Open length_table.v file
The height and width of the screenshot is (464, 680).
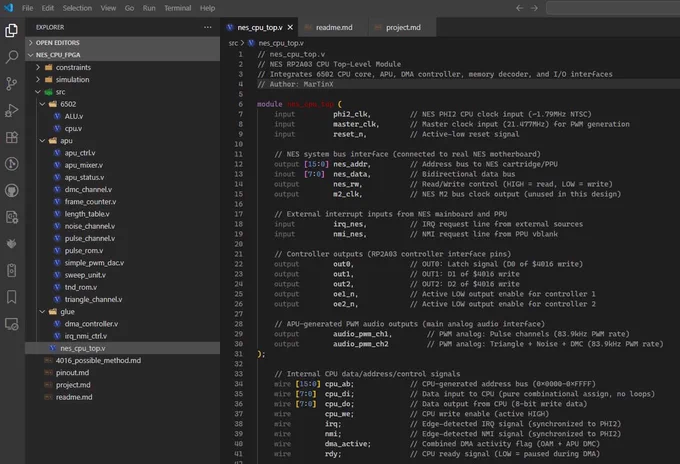(x=122, y=214)
